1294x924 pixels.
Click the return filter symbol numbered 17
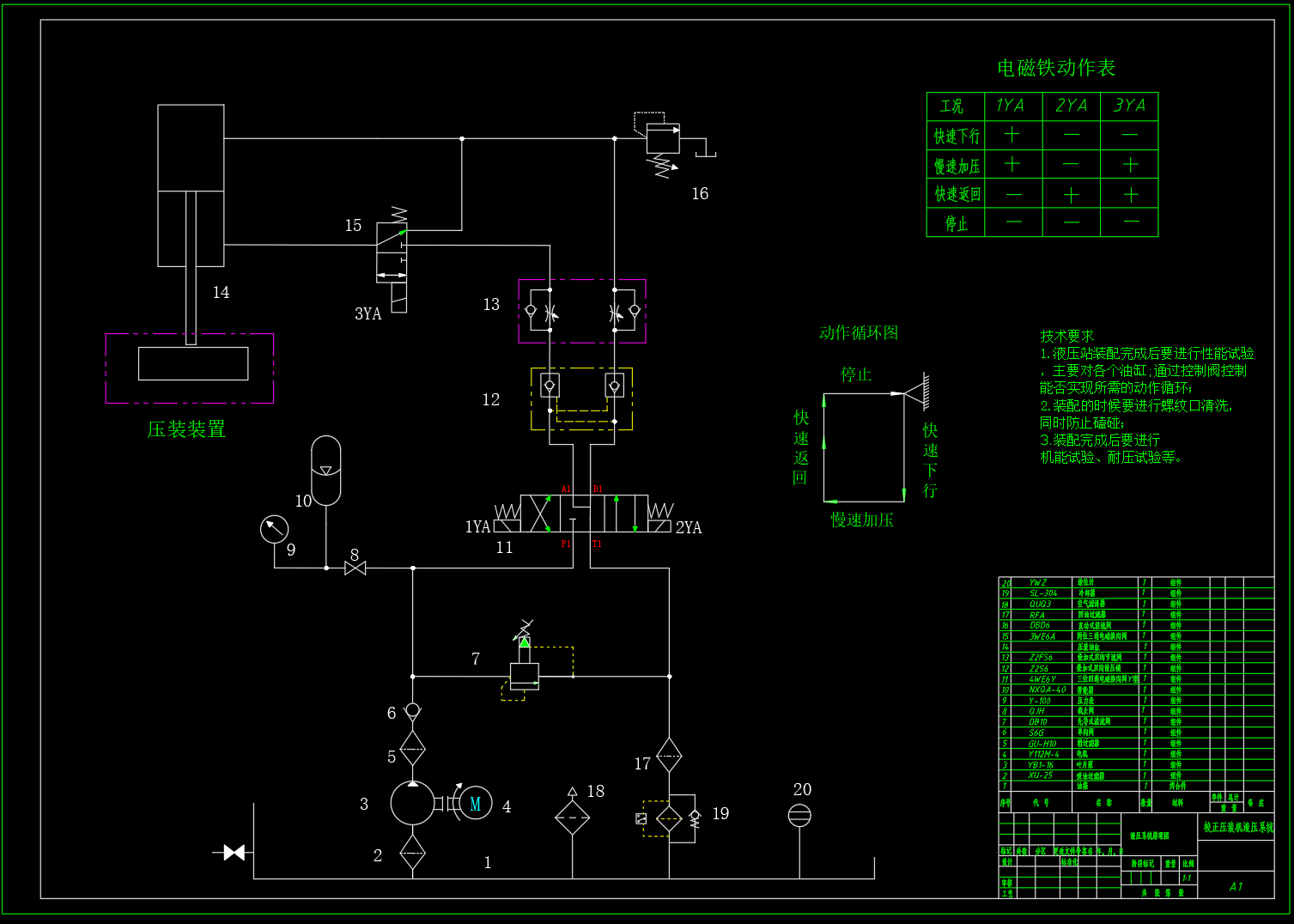669,756
